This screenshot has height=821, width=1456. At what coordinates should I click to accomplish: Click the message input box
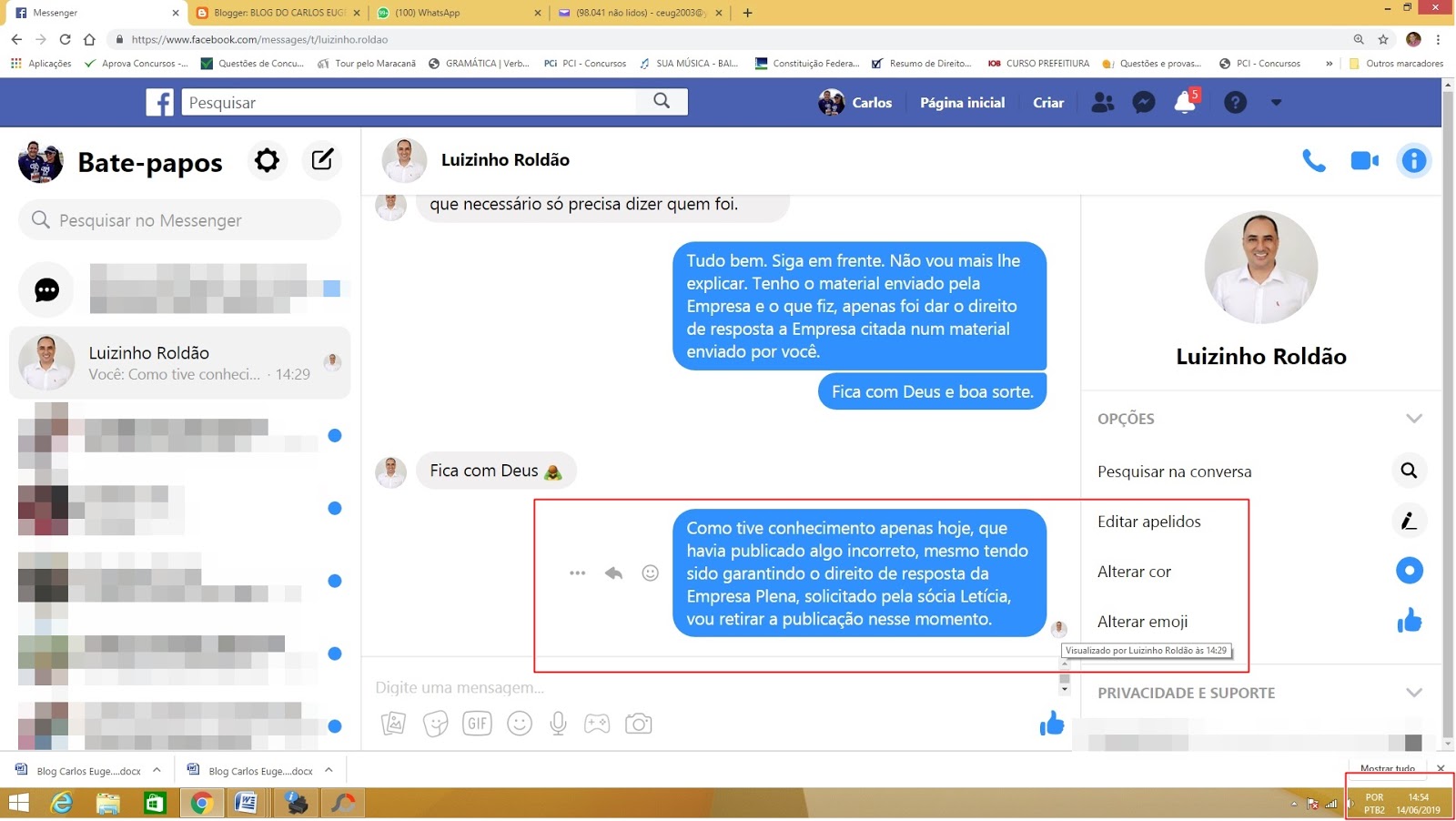[x=714, y=687]
